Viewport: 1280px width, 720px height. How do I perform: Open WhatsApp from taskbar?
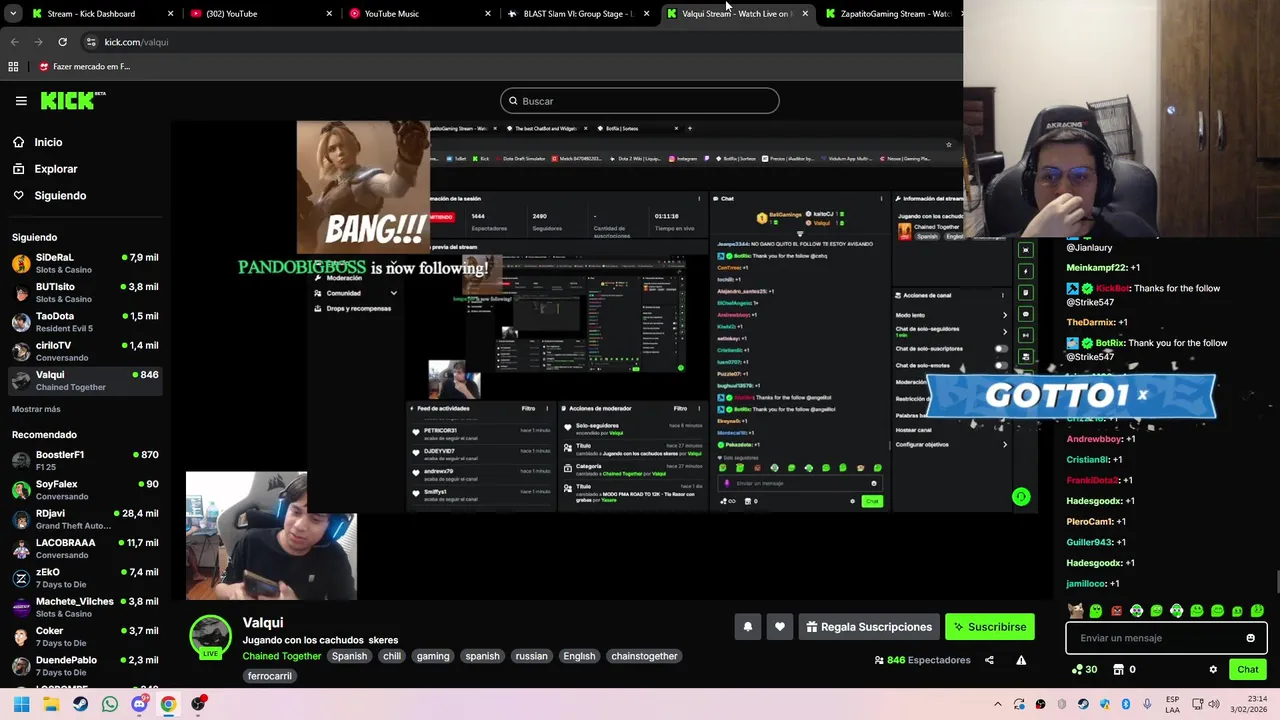(110, 704)
